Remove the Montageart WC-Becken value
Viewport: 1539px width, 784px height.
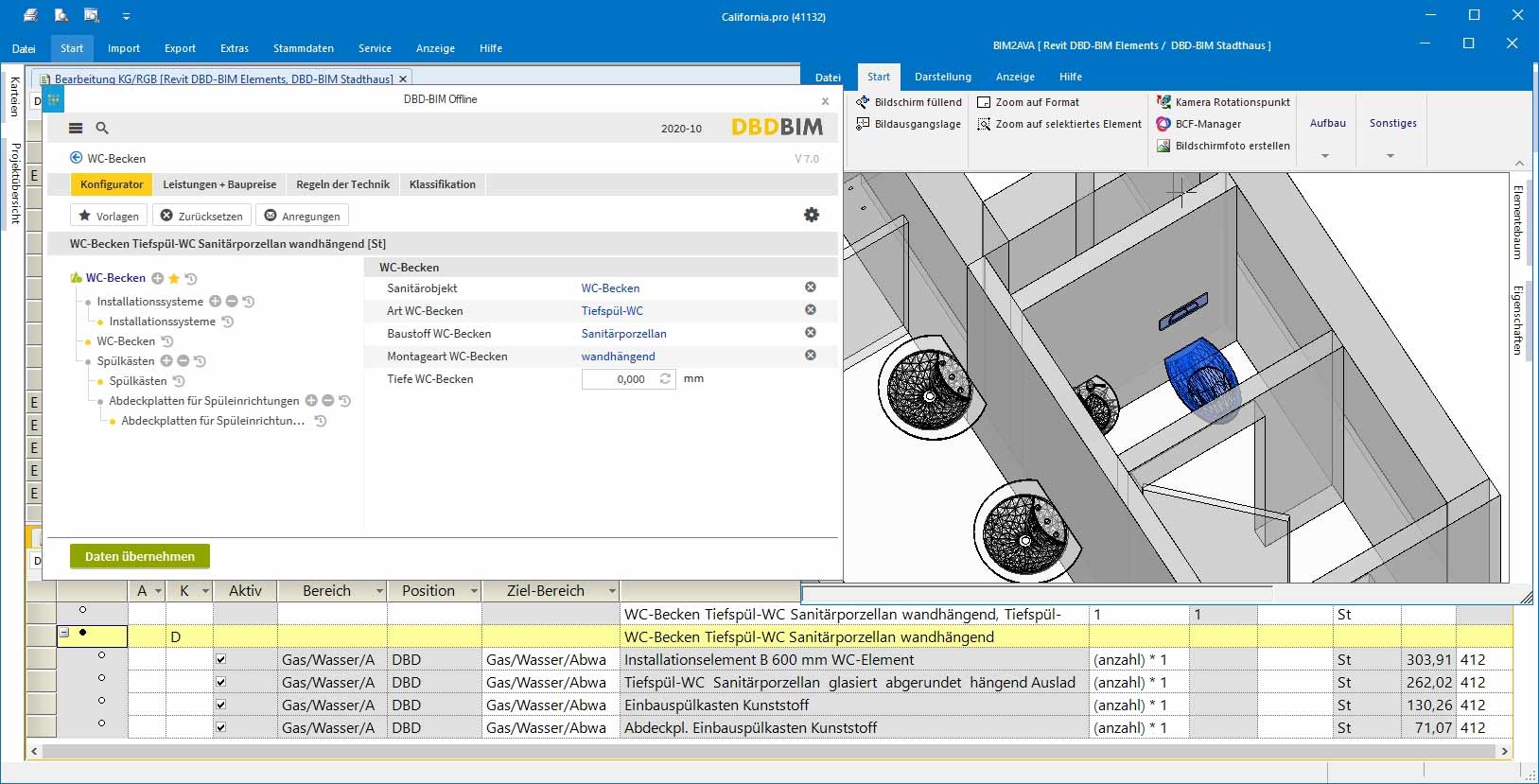[x=811, y=356]
